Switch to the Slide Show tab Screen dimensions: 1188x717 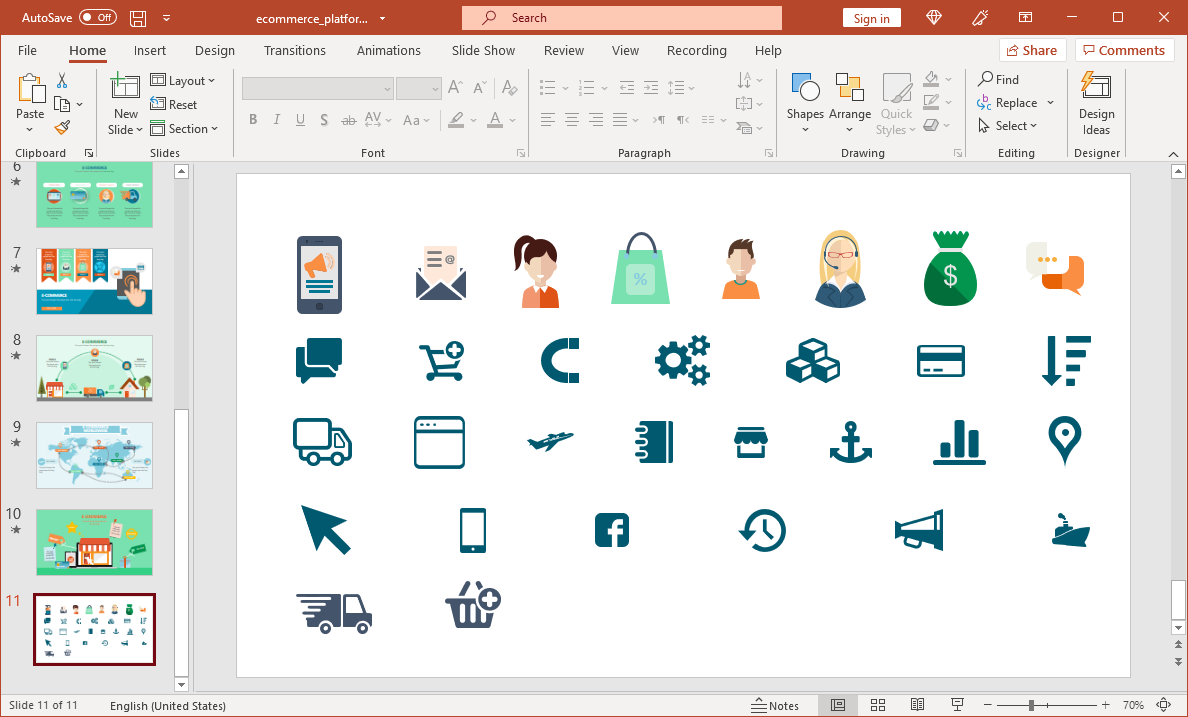[483, 51]
